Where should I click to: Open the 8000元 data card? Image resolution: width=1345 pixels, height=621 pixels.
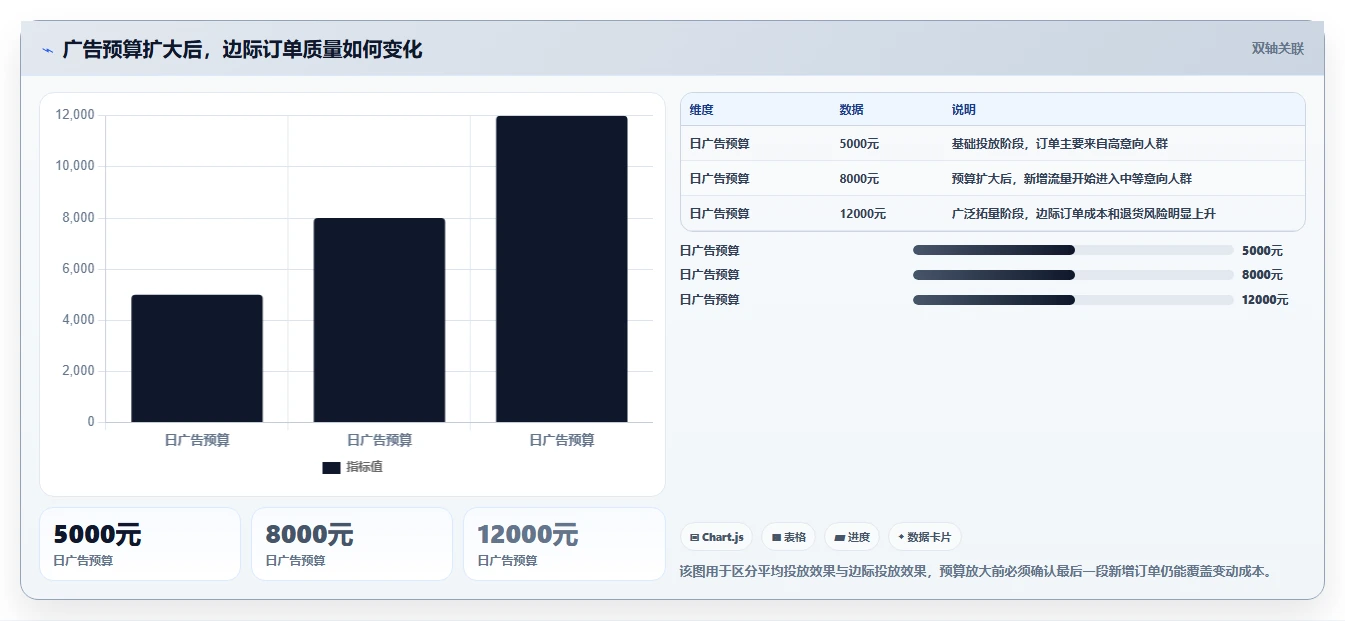tap(352, 544)
